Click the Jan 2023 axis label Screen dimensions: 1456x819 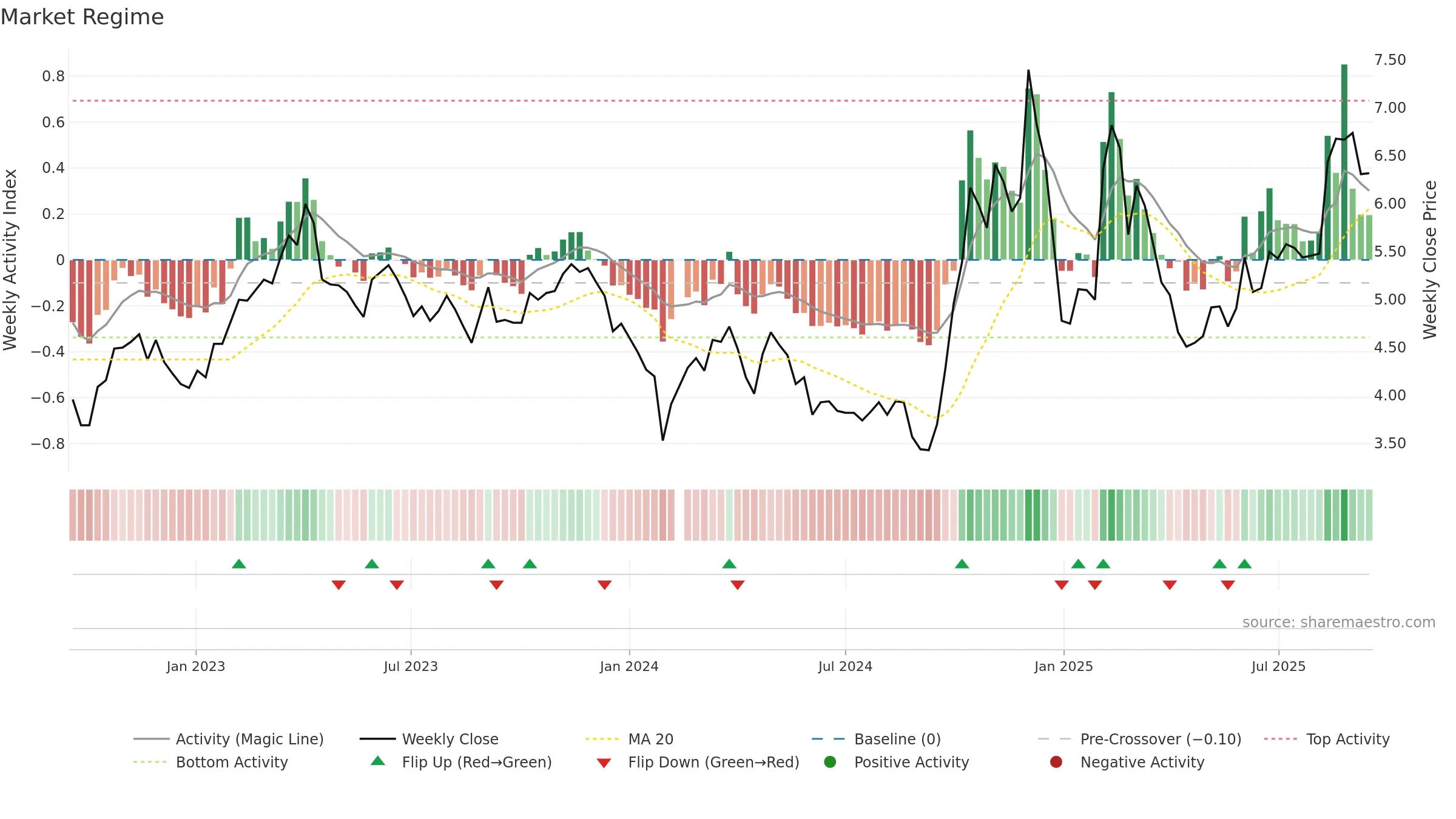(x=195, y=667)
